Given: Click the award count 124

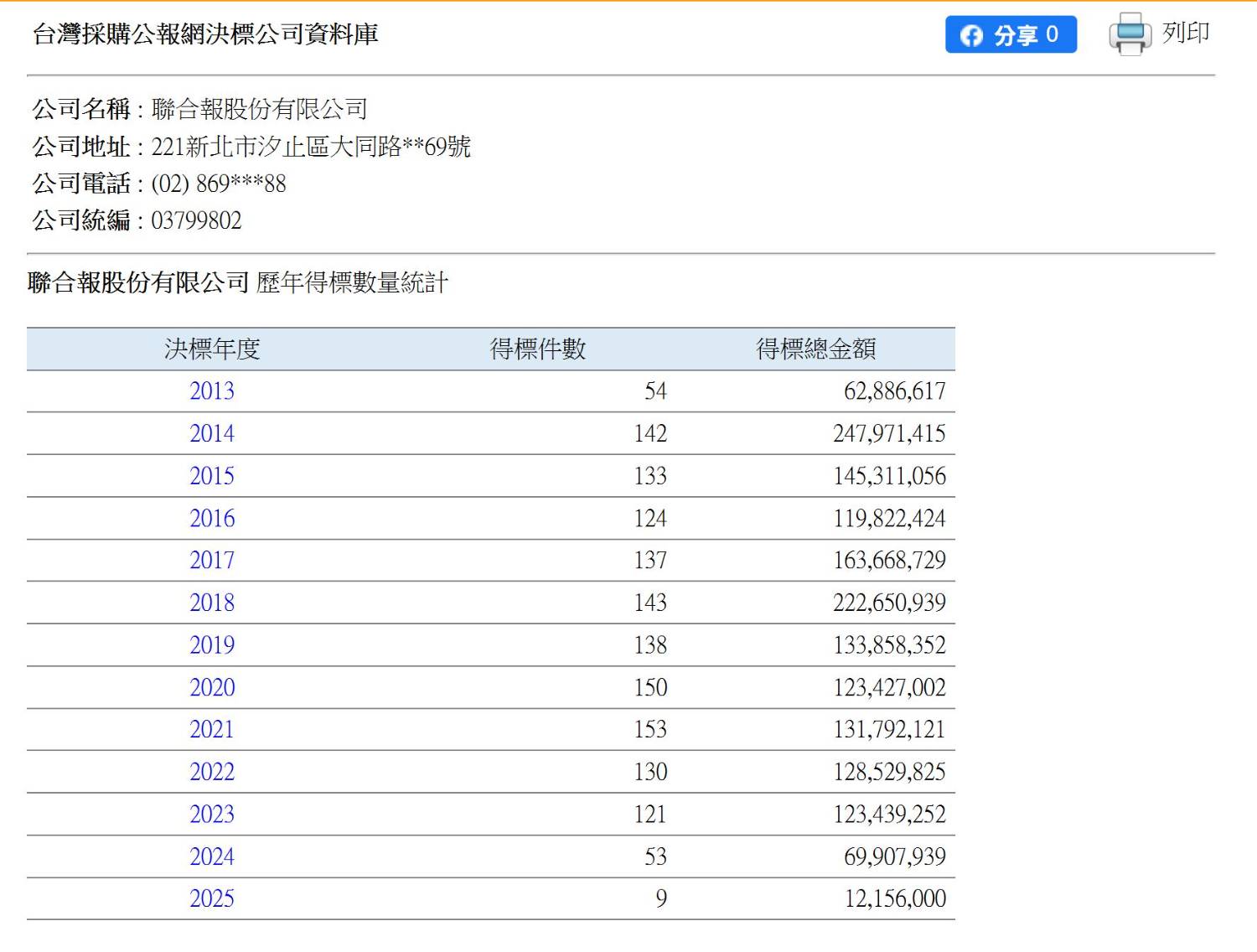Looking at the screenshot, I should 650,518.
